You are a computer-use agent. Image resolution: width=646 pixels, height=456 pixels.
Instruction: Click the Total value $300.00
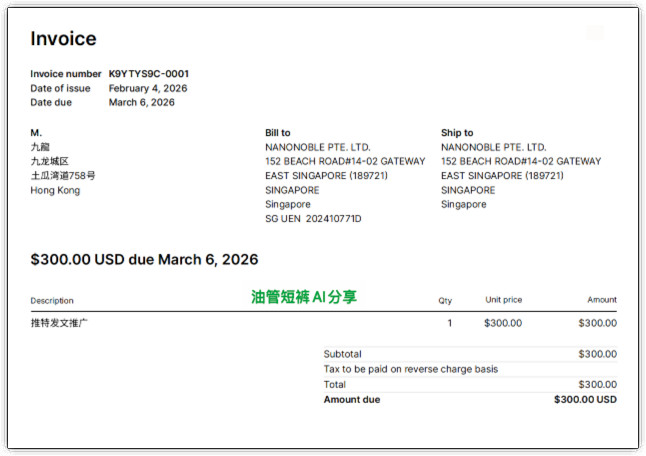coord(597,385)
